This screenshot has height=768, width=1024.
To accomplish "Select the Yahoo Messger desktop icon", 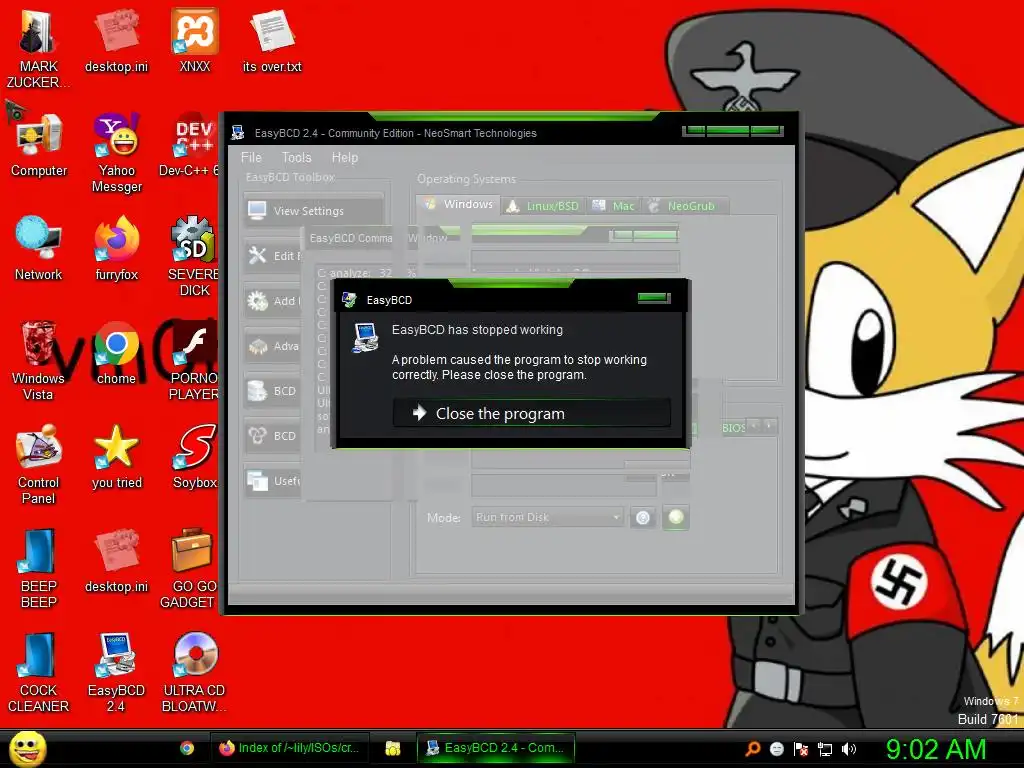I will tap(116, 154).
